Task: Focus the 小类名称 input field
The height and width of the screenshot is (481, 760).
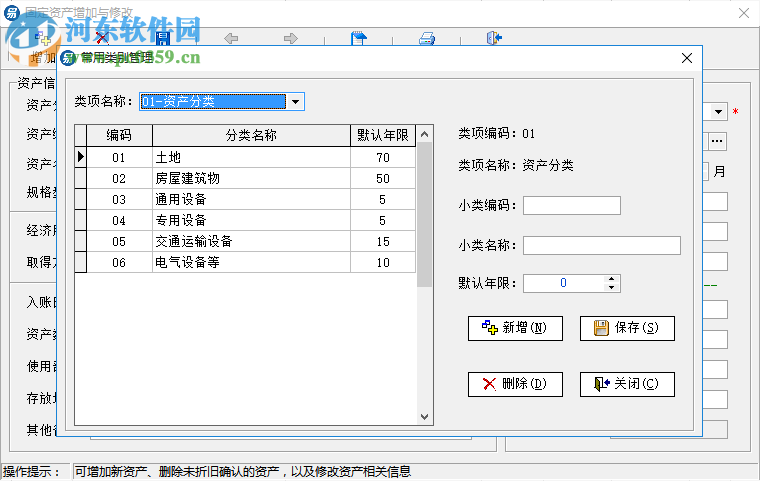Action: tap(602, 245)
